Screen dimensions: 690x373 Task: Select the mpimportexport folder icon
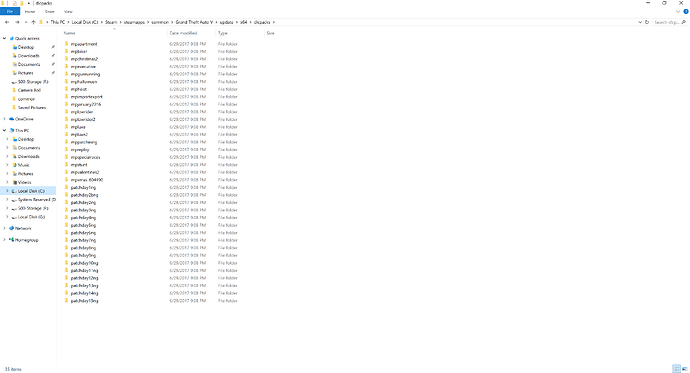tap(66, 96)
